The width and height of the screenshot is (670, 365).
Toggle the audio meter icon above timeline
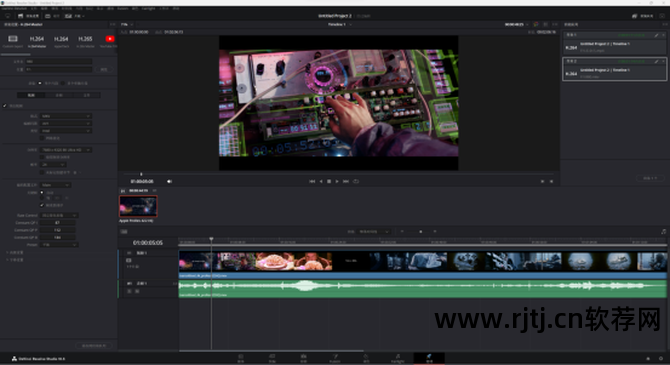coord(664,232)
